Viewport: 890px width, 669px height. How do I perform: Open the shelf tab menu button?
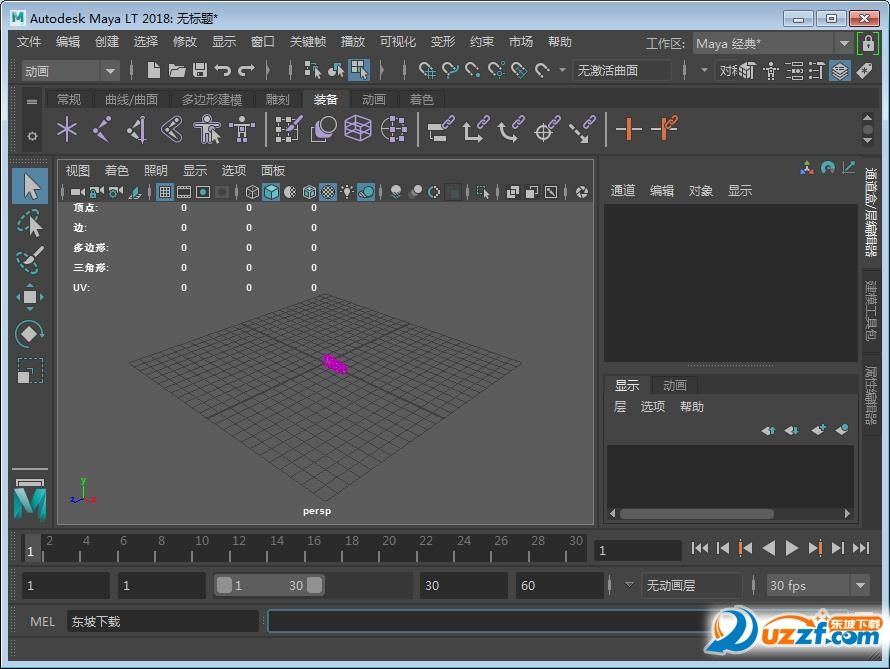(32, 102)
